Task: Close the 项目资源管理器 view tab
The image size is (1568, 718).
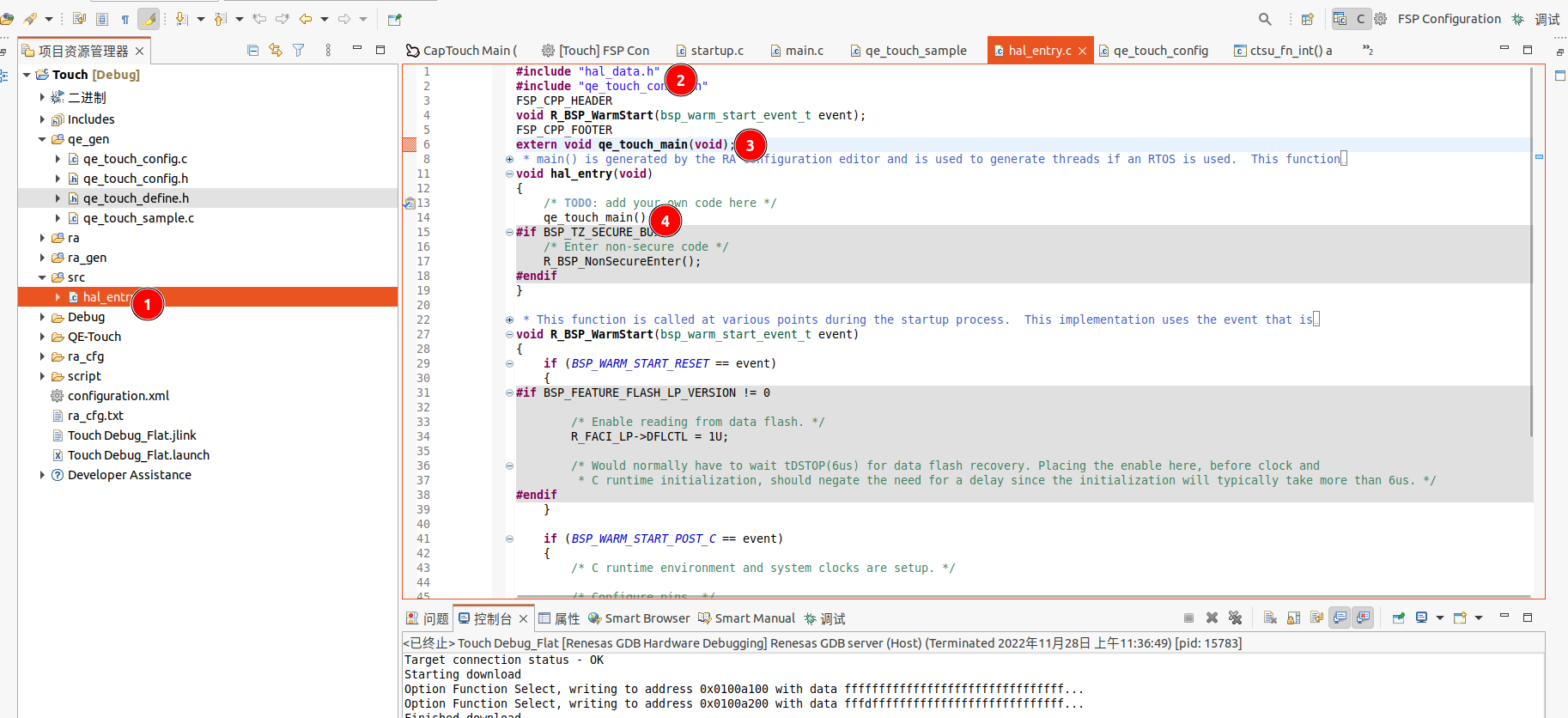Action: pos(139,52)
